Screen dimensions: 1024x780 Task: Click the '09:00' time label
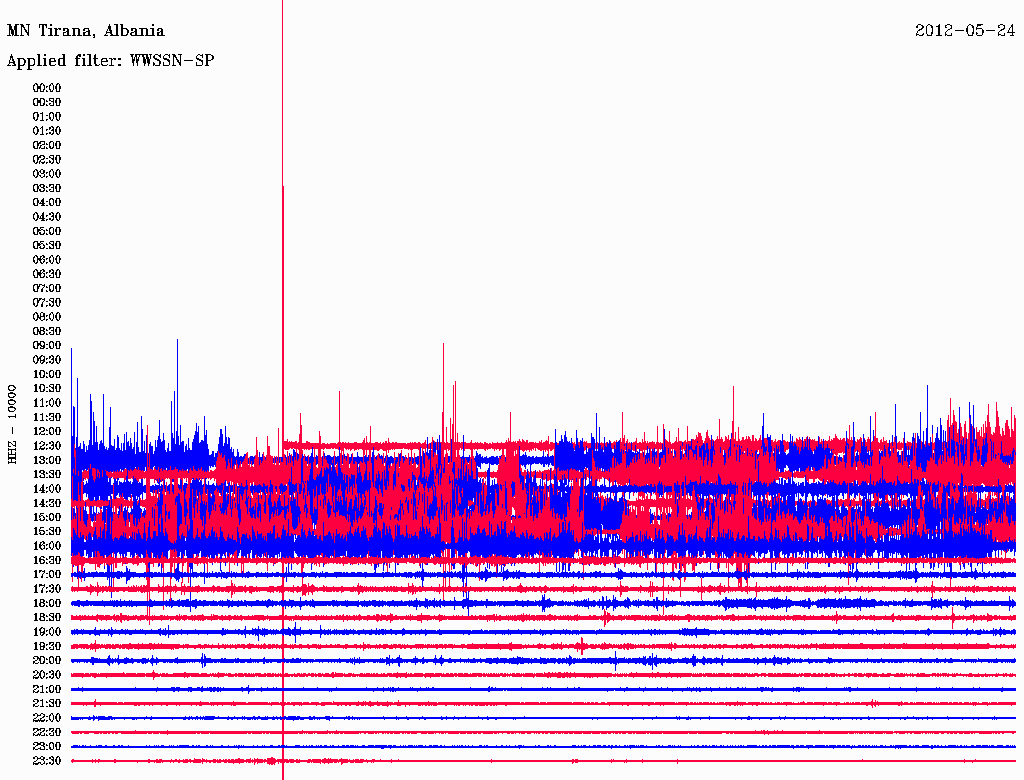point(47,346)
